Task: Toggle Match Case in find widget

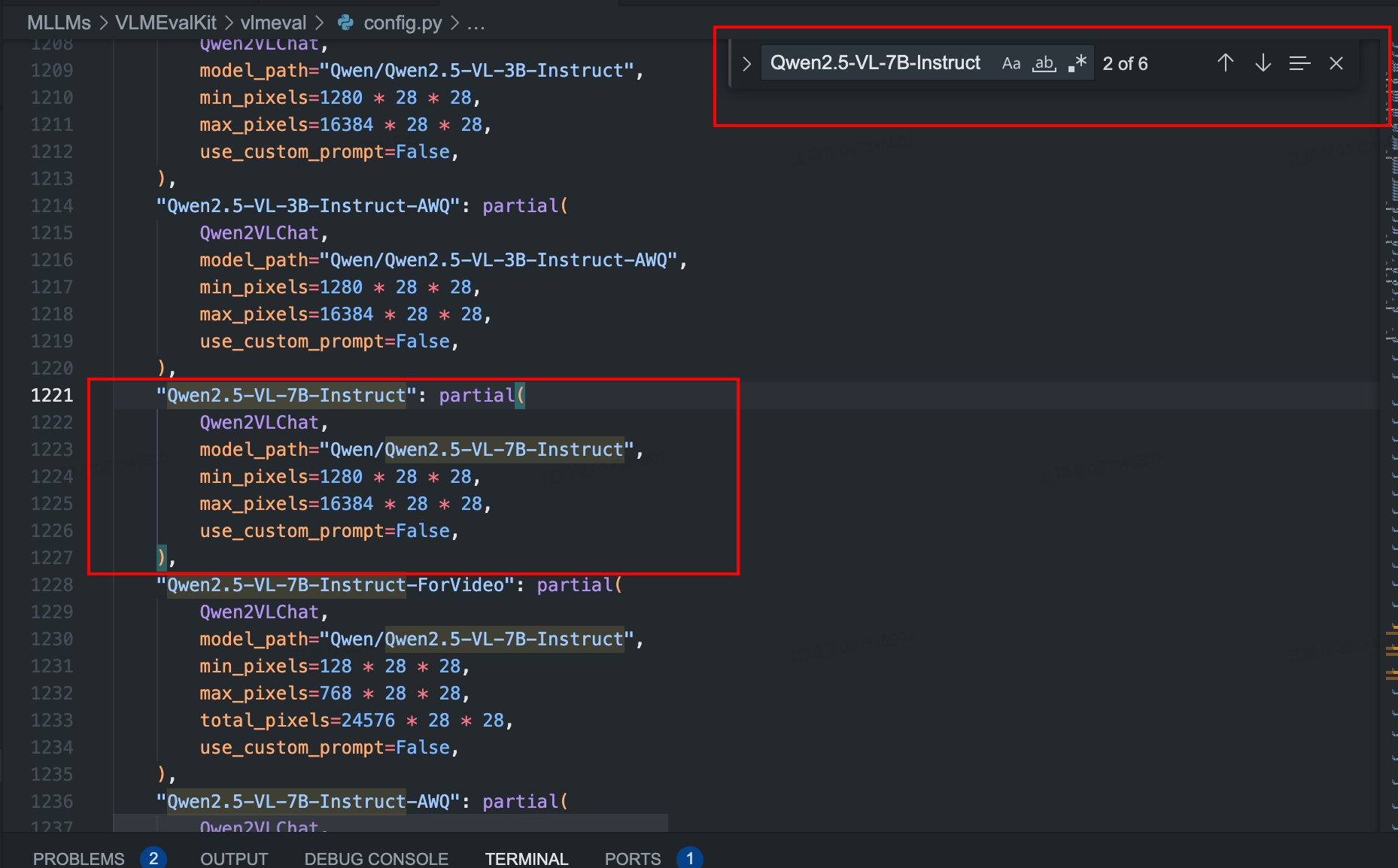Action: (x=1011, y=63)
